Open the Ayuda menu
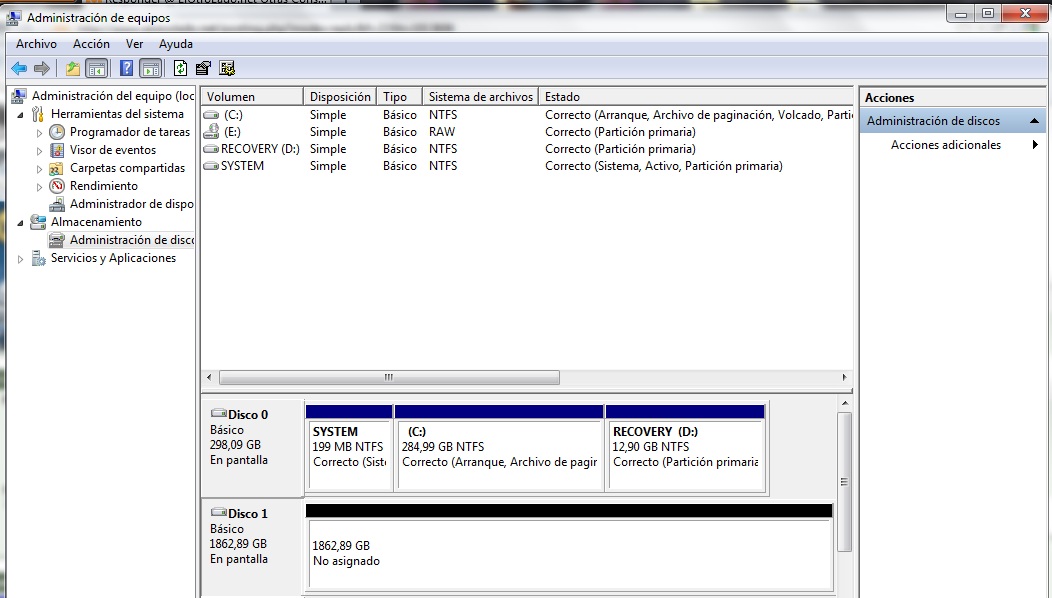The height and width of the screenshot is (598, 1052). pyautogui.click(x=176, y=44)
